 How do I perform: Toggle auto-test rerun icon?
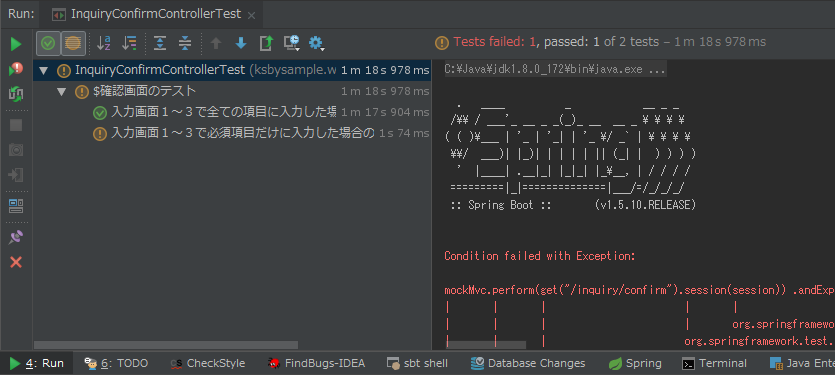pos(16,94)
